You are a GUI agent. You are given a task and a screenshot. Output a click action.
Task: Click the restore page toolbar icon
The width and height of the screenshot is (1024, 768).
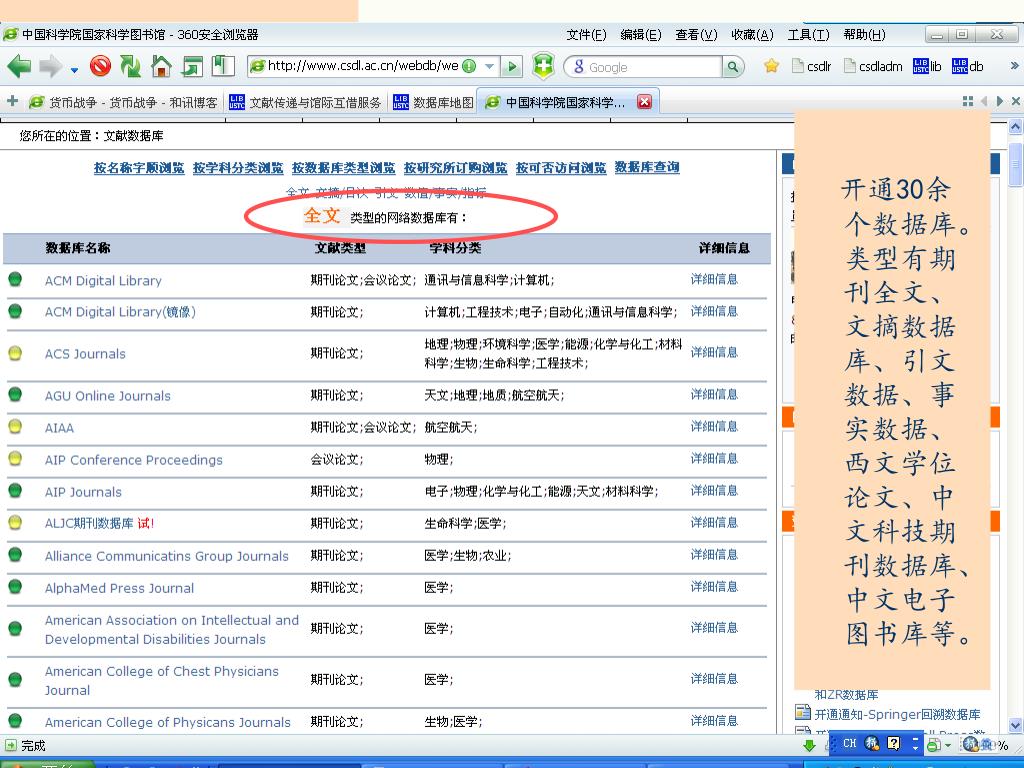coord(192,66)
